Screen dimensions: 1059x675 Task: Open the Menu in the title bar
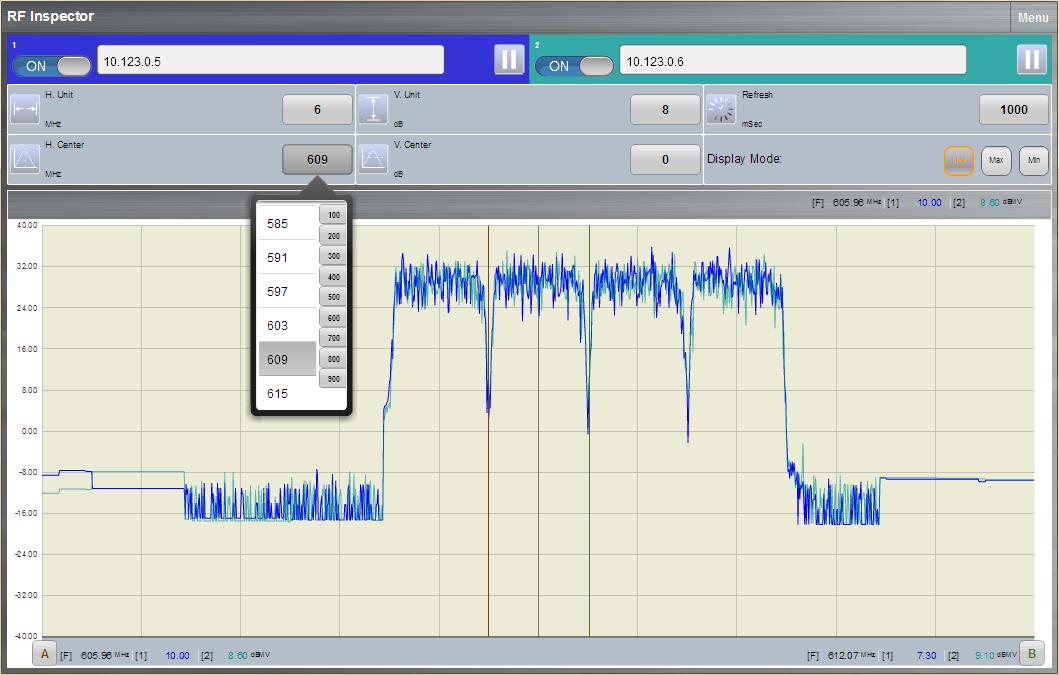click(x=1032, y=17)
